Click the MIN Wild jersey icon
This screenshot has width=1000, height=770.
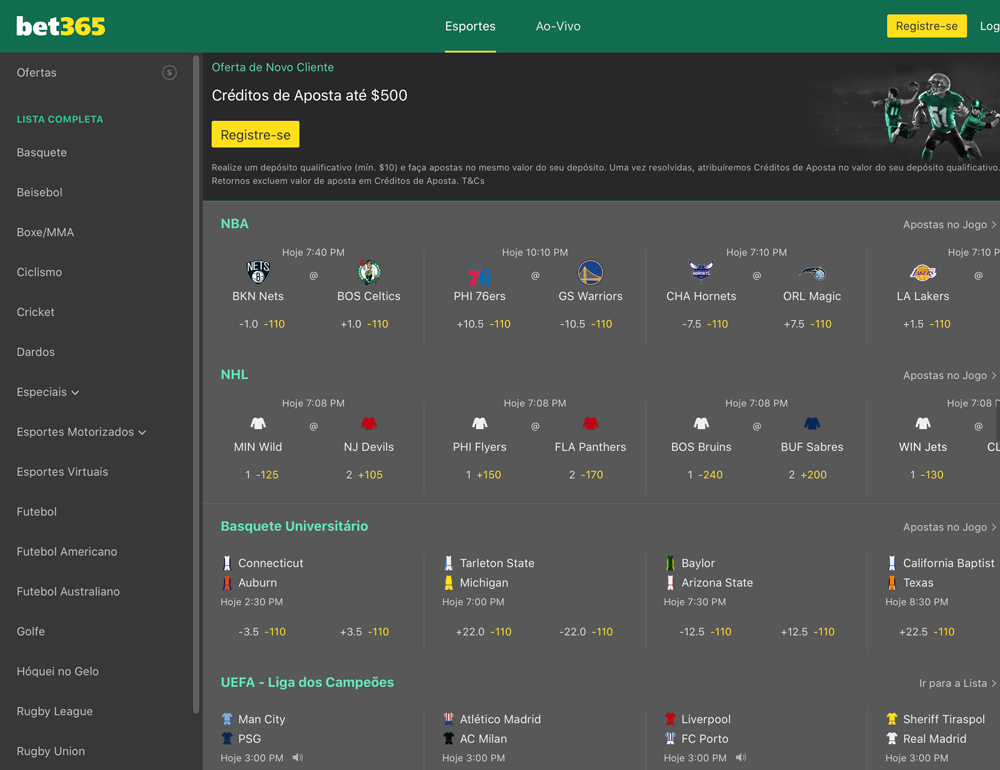click(258, 423)
